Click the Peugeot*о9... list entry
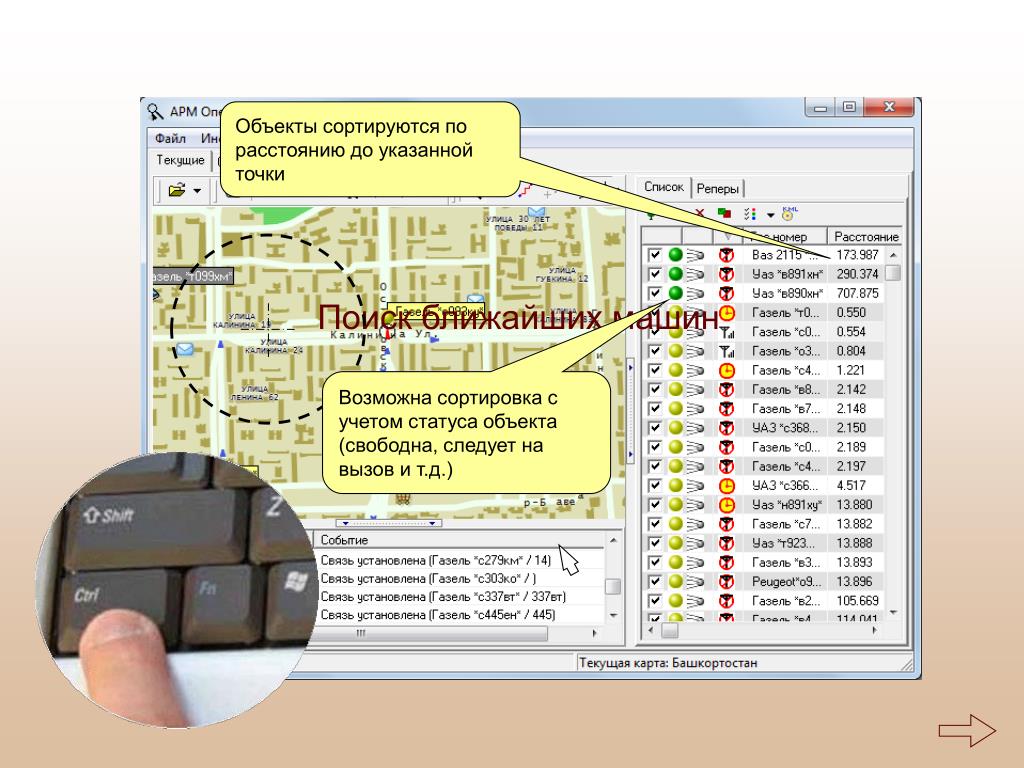Screen dimensions: 1024x768 787,581
